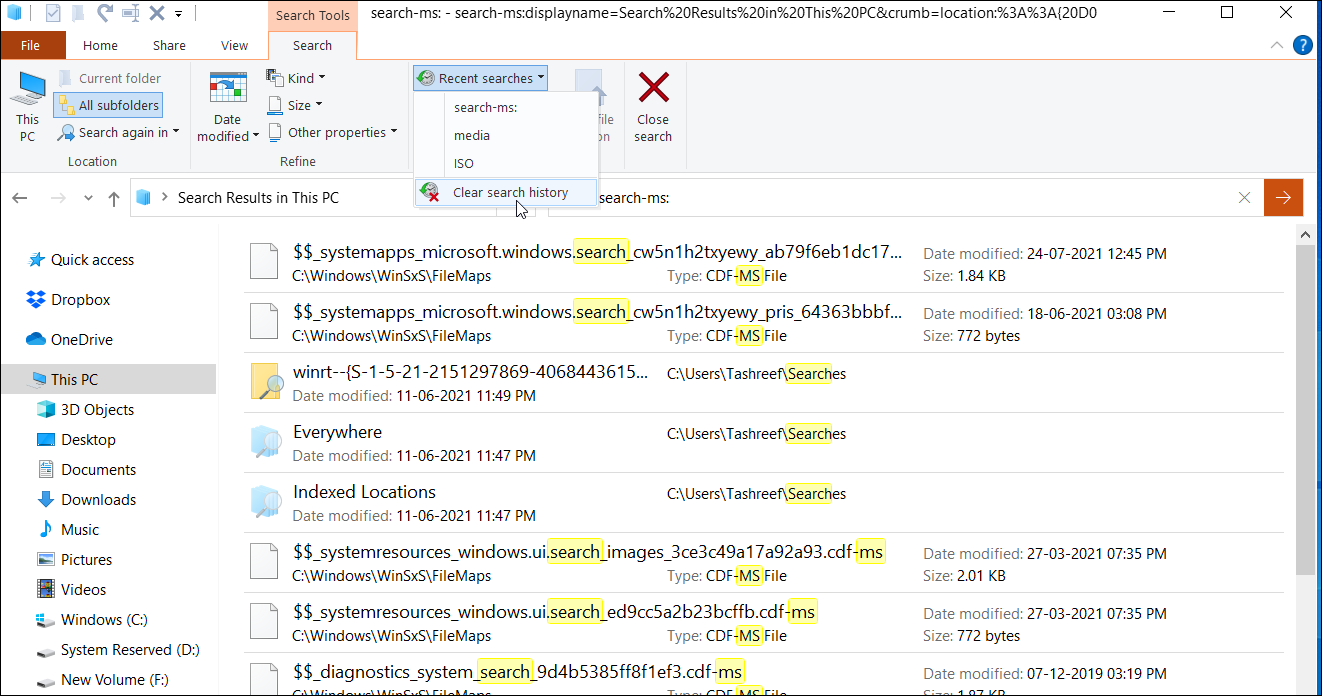
Task: Open Customize Quick Access Toolbar dropdown arrow
Action: point(179,14)
